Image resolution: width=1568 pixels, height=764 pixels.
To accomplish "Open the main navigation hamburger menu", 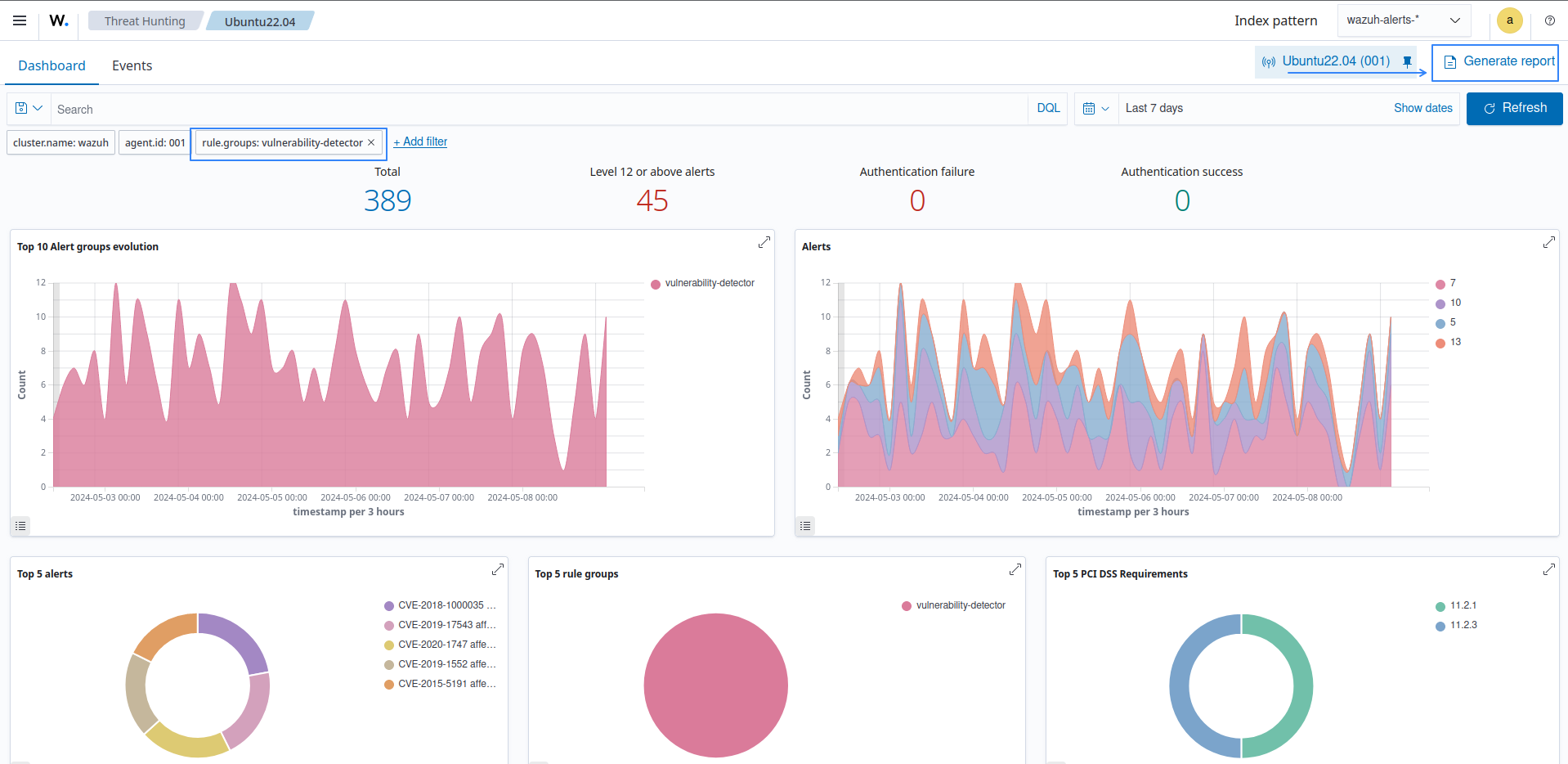I will [x=19, y=20].
